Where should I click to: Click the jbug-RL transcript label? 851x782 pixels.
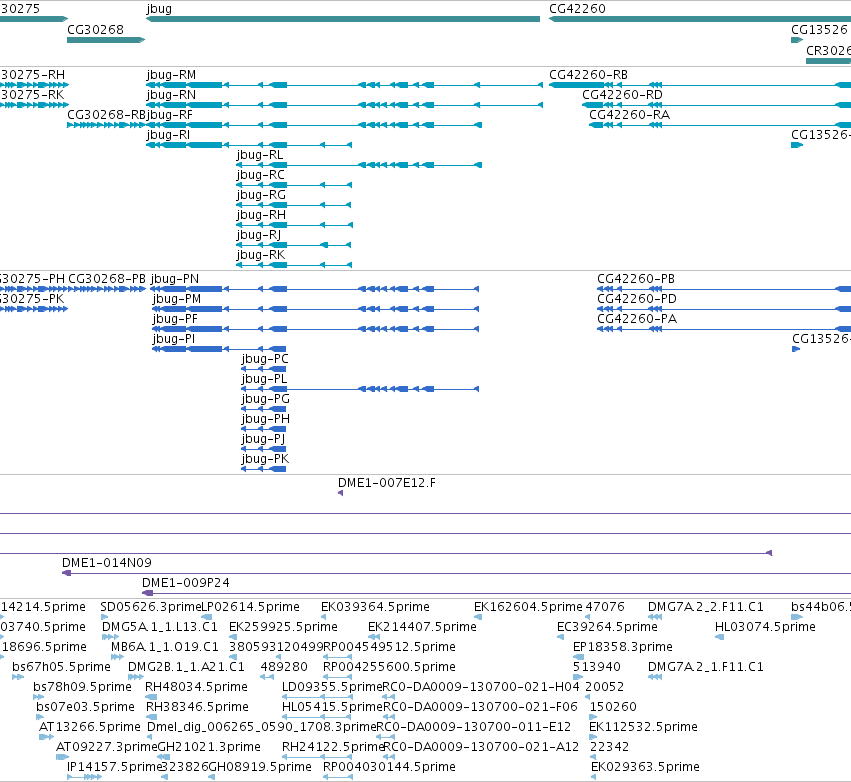pos(260,155)
